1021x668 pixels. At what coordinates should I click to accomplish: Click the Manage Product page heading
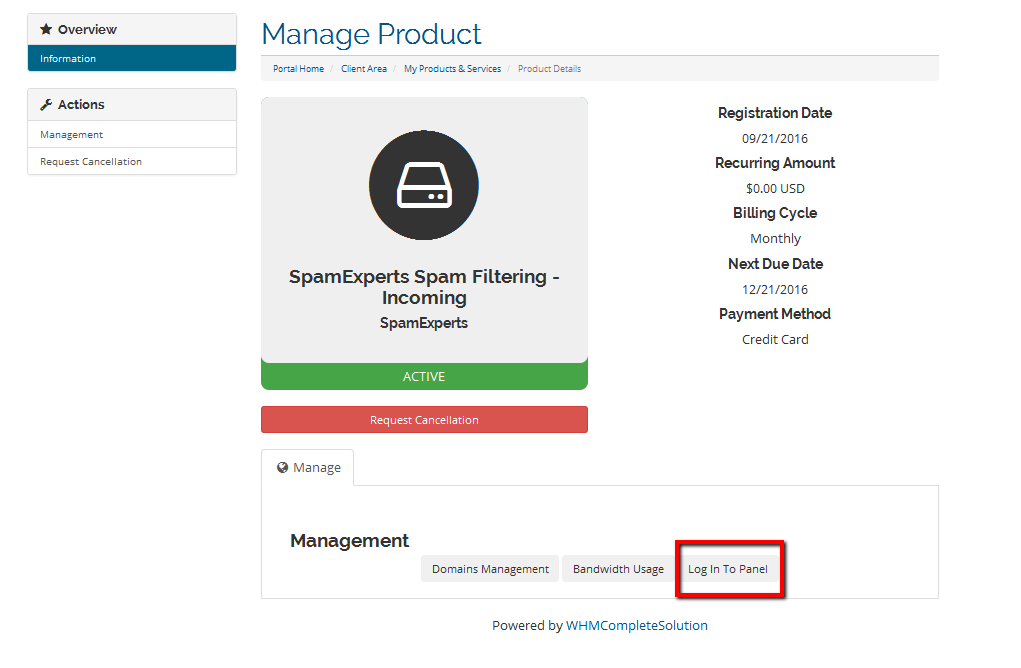[x=371, y=34]
